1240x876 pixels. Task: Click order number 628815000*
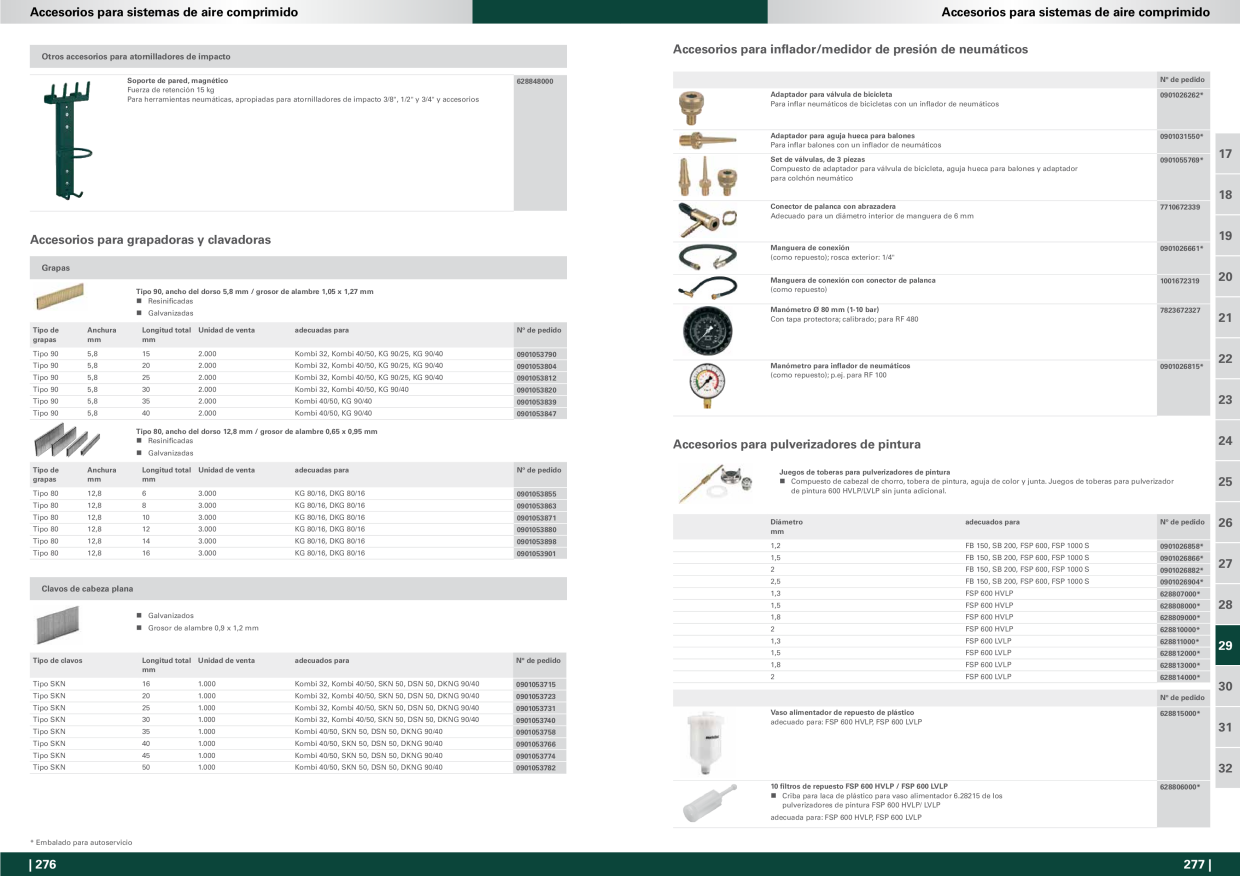coord(1180,714)
